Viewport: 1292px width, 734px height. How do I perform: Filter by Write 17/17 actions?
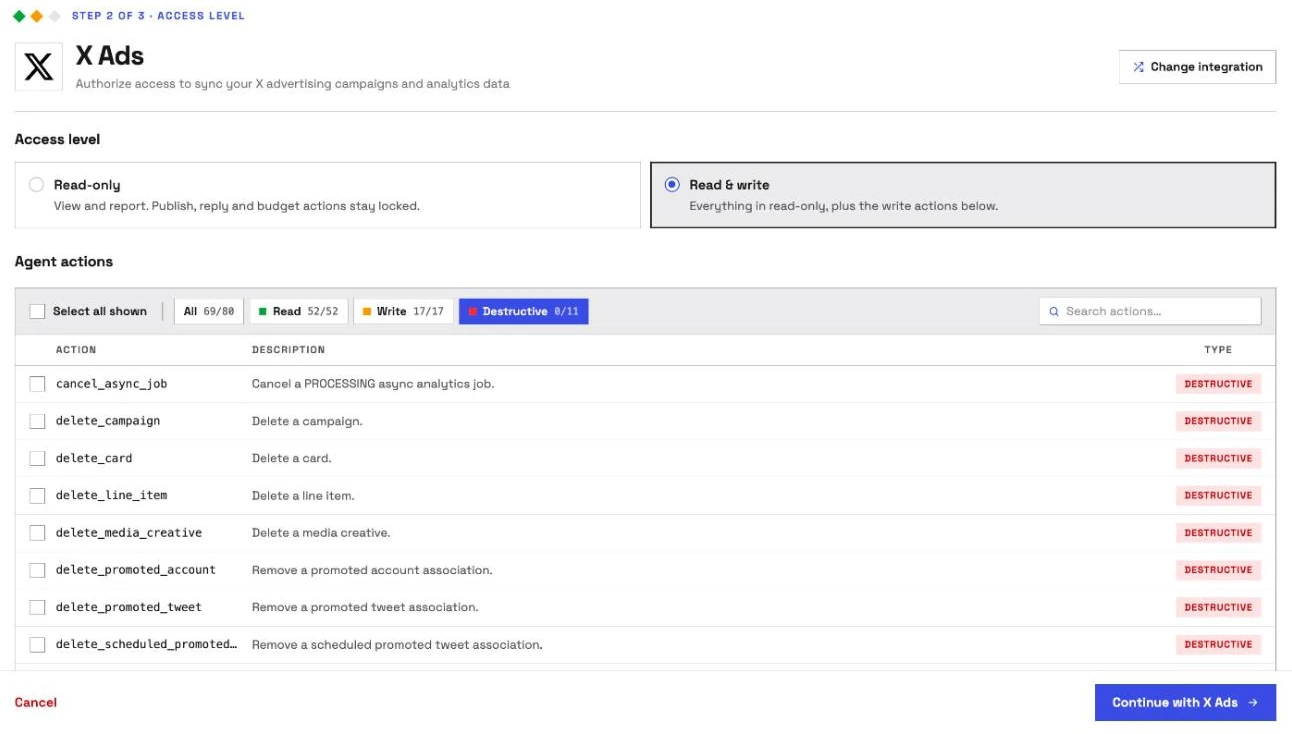403,312
